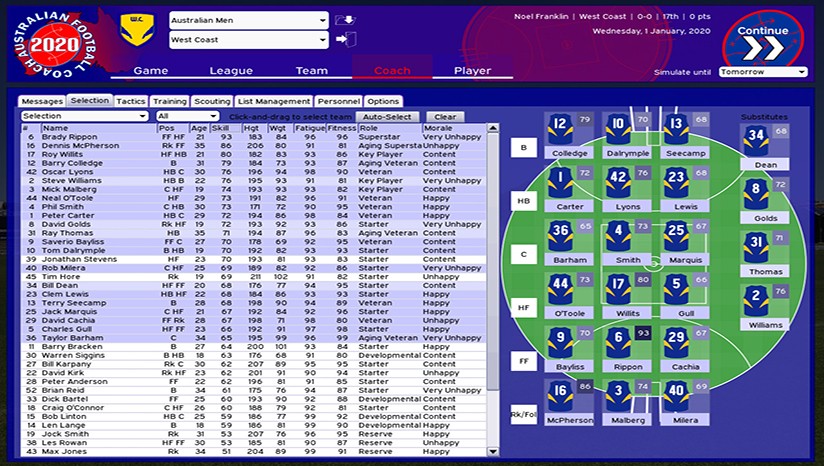Open the Player menu
Screen dimensions: 824x466
pyautogui.click(x=472, y=70)
